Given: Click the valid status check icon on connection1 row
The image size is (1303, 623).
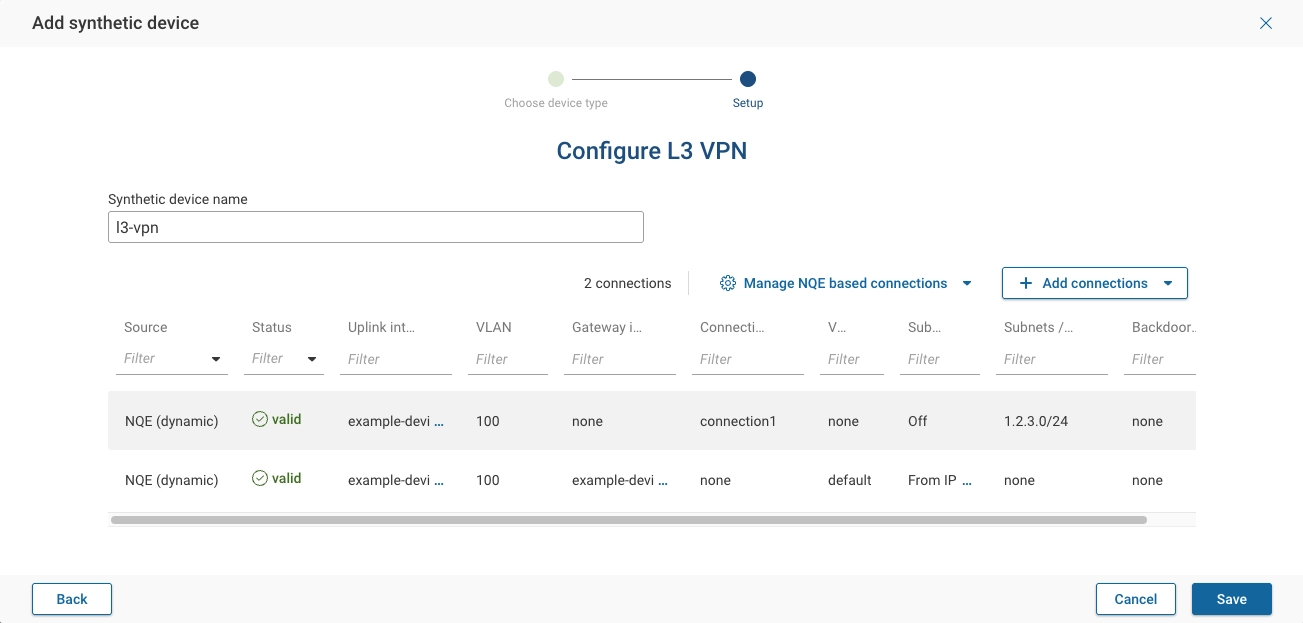Looking at the screenshot, I should [260, 419].
